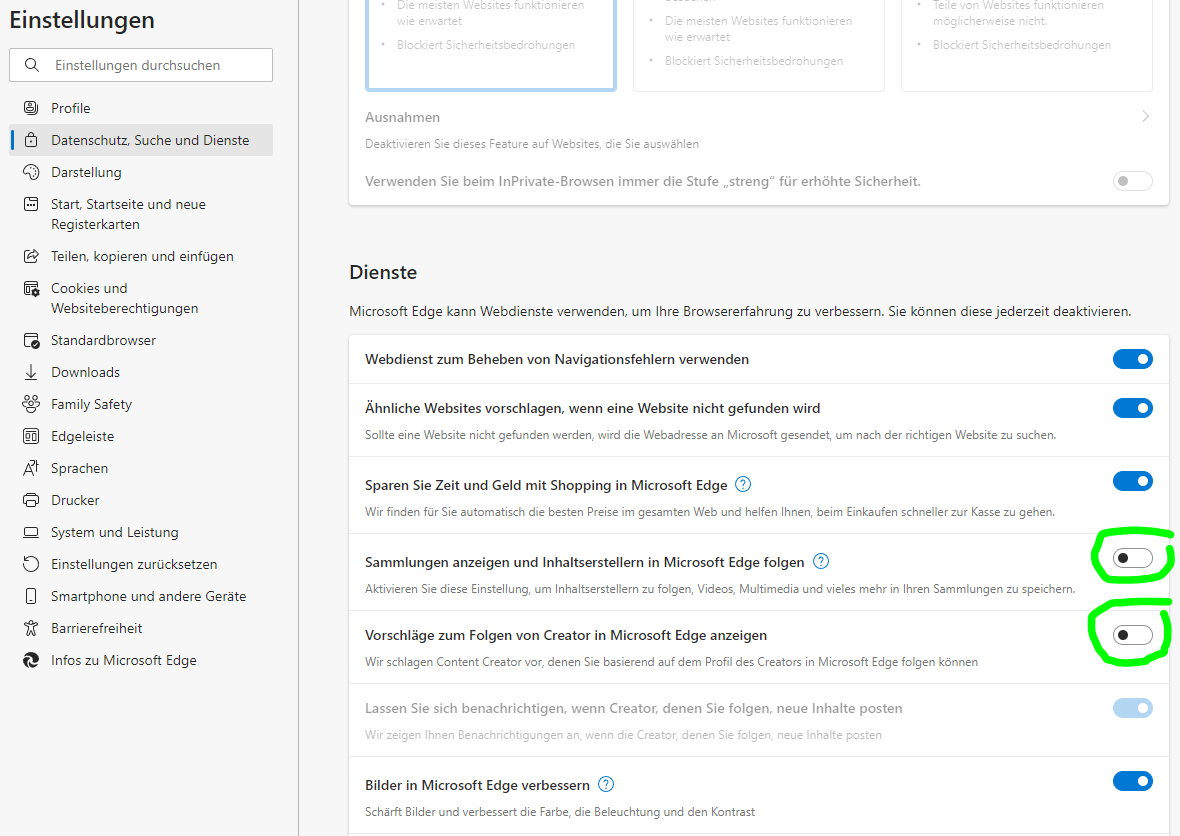Viewport: 1180px width, 836px height.
Task: Click the Einstellungen page title
Action: [x=82, y=20]
